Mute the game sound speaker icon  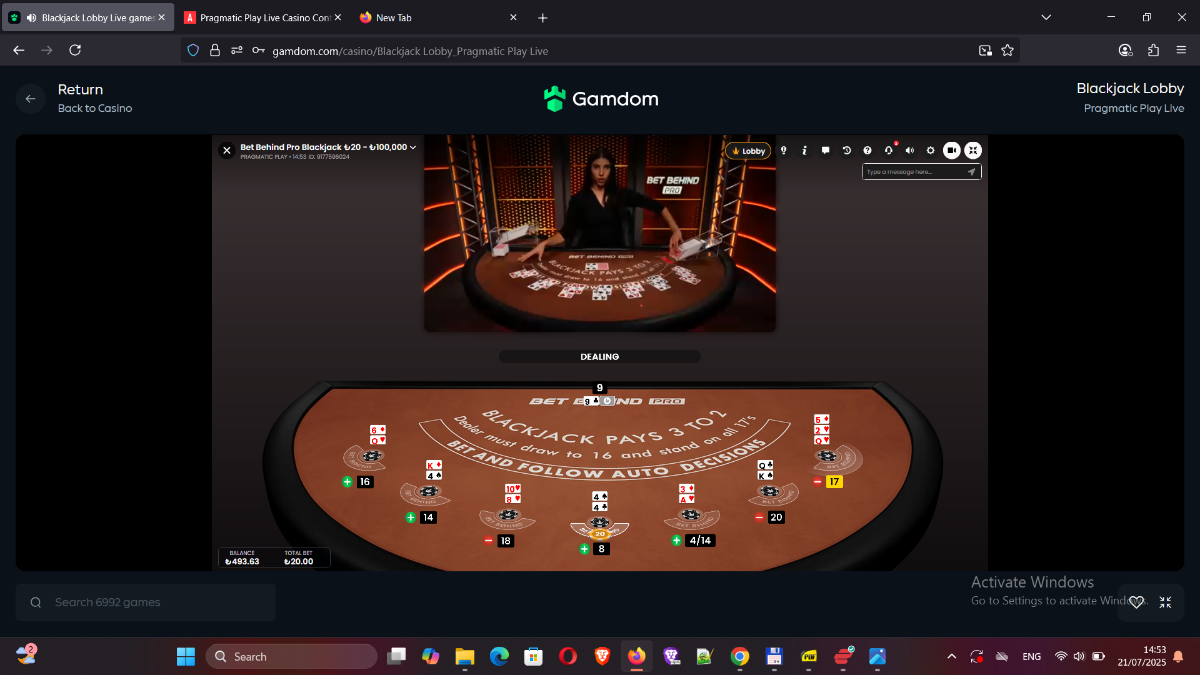click(x=909, y=151)
